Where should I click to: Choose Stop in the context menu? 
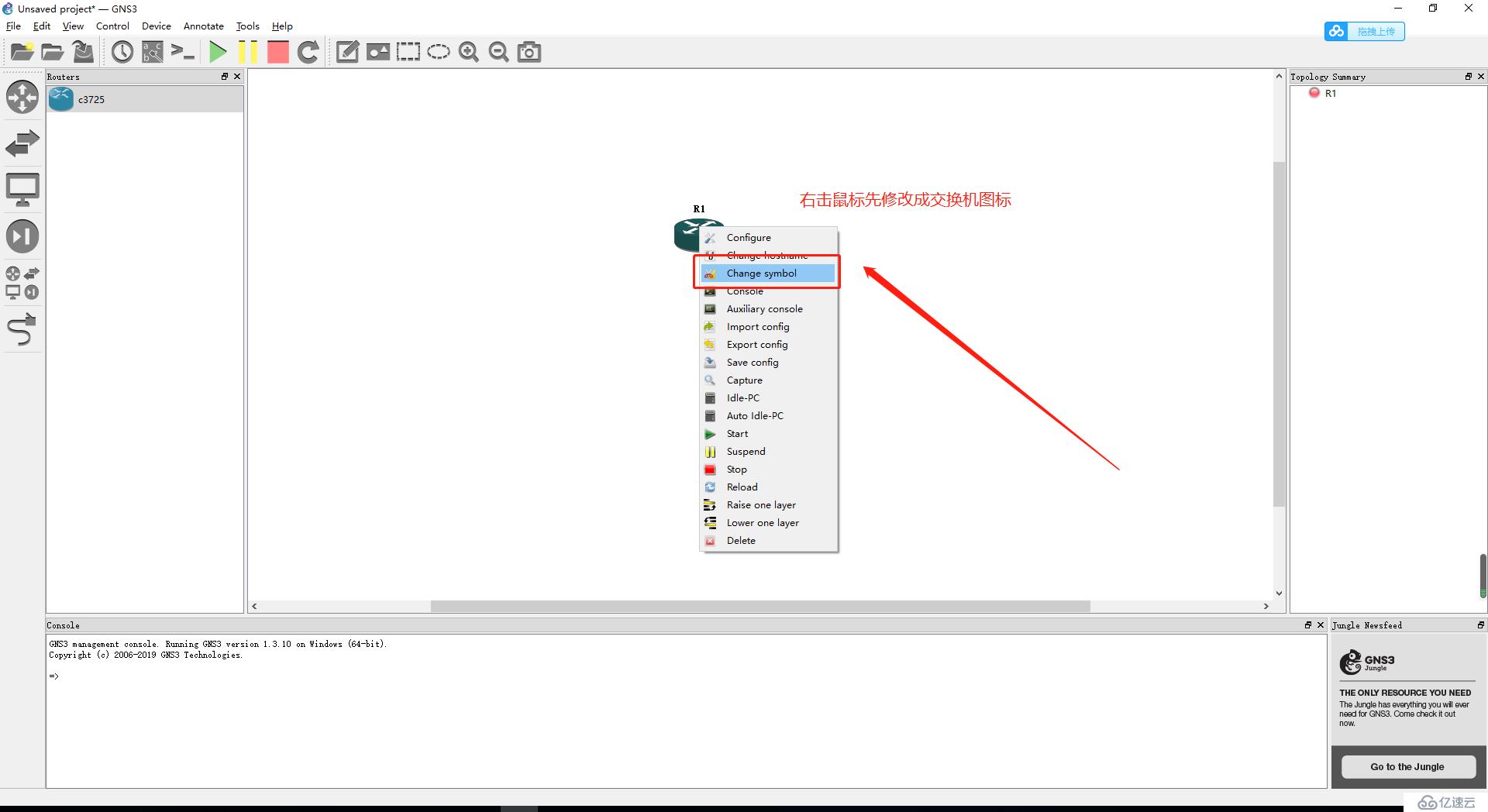click(x=768, y=470)
